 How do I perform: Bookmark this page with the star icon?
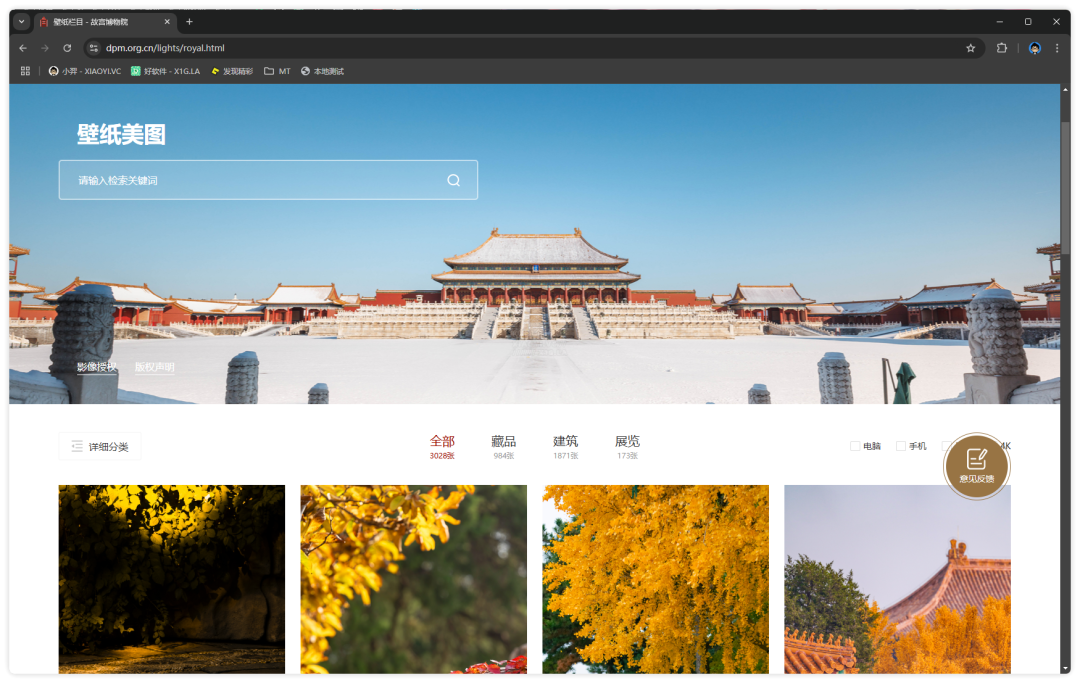pyautogui.click(x=970, y=48)
